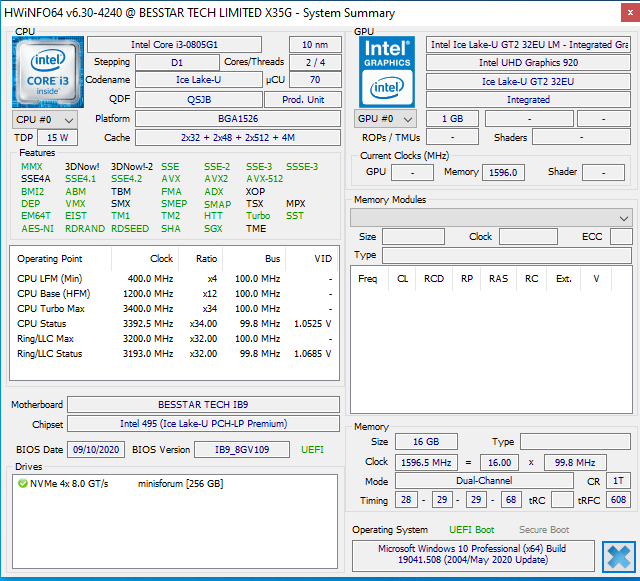Select the CPU LFM (Min) row
The width and height of the screenshot is (640, 581).
click(174, 279)
